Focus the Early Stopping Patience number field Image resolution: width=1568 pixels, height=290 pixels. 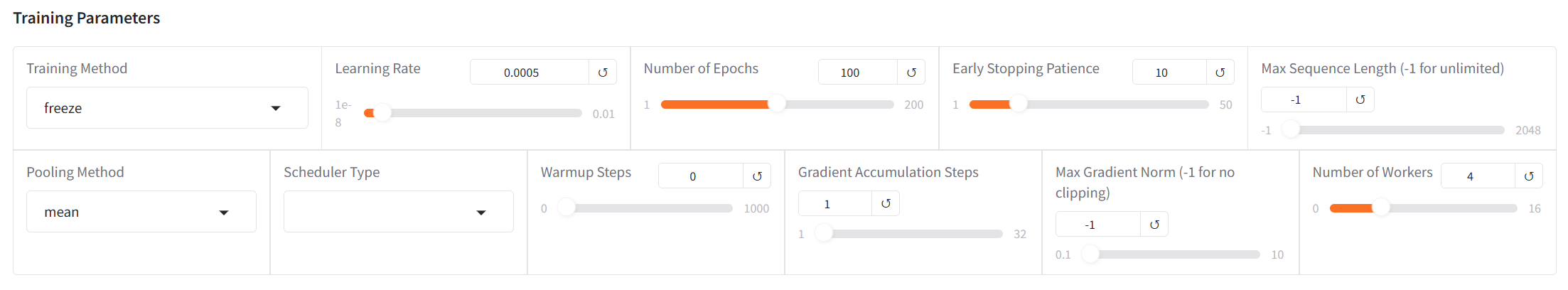point(1169,72)
